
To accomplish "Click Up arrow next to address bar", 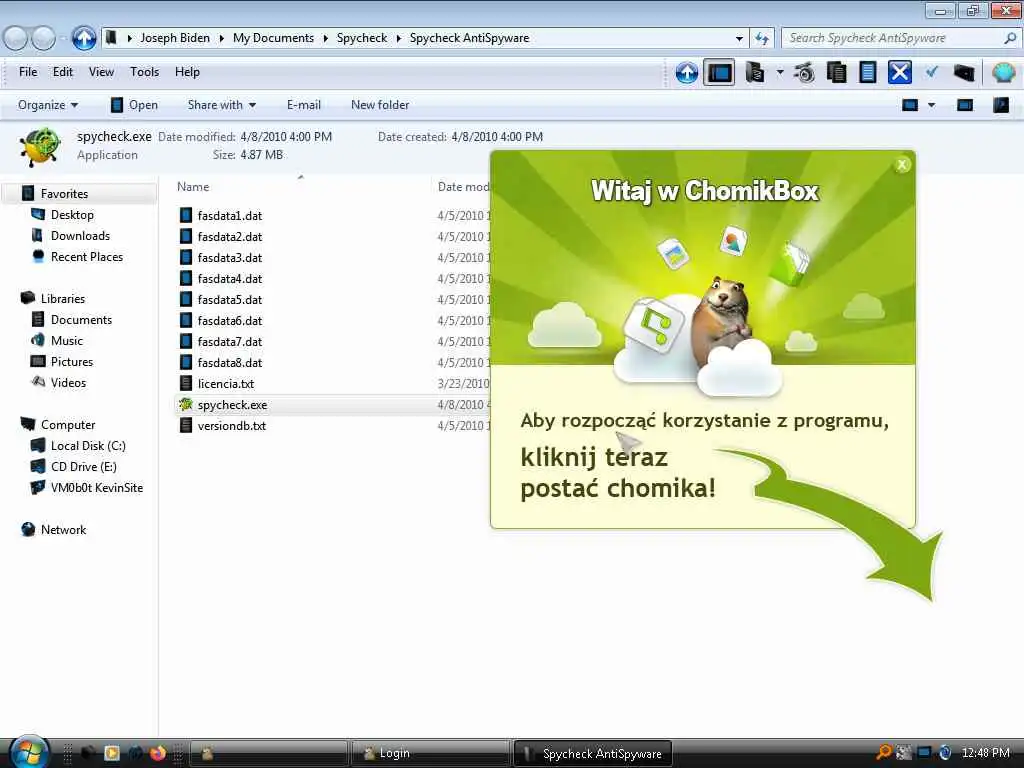I will [x=84, y=39].
